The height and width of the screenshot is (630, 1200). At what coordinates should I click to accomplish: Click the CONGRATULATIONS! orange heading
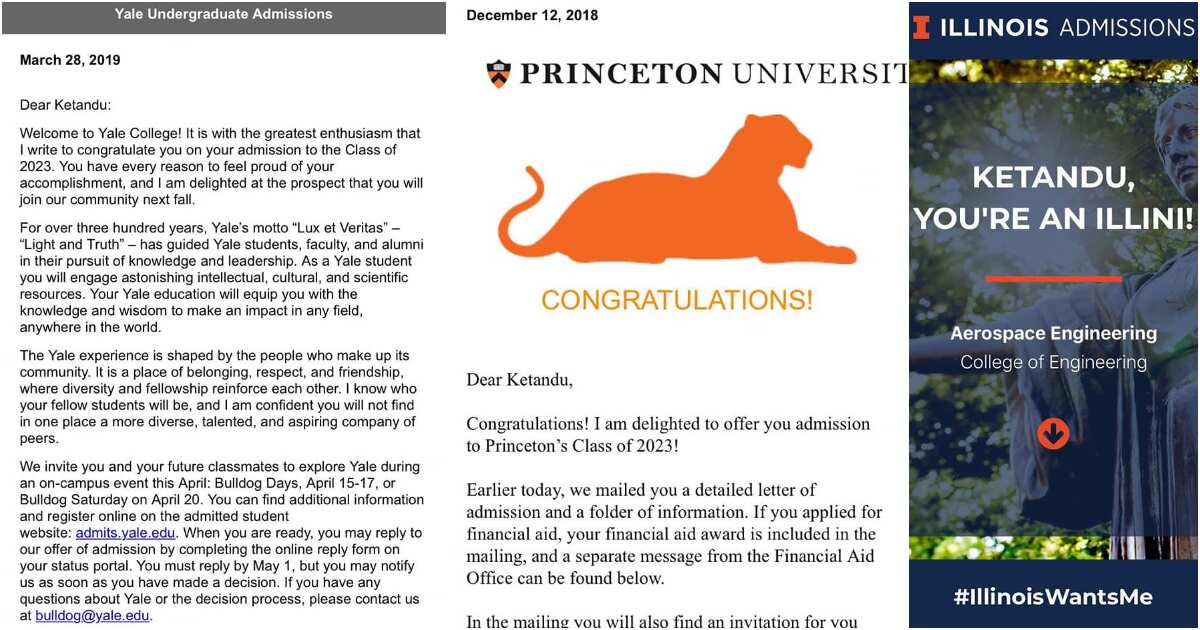pyautogui.click(x=677, y=299)
